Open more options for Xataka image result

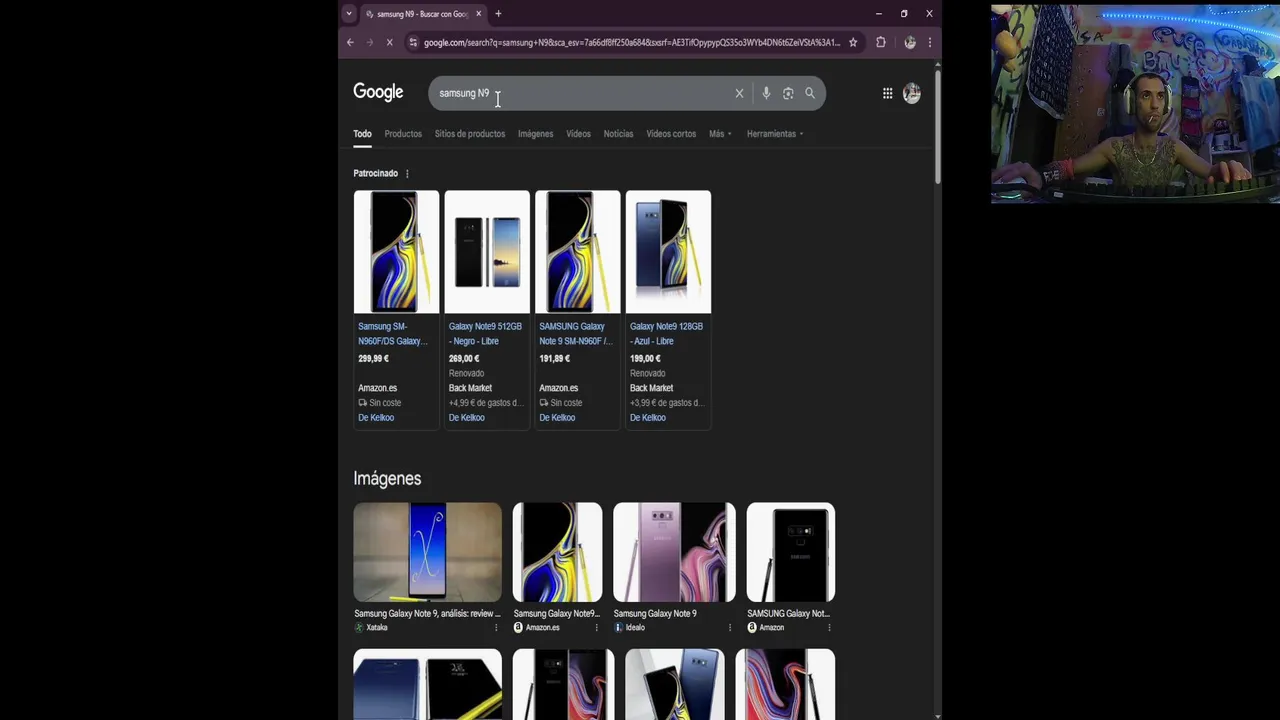pos(496,628)
